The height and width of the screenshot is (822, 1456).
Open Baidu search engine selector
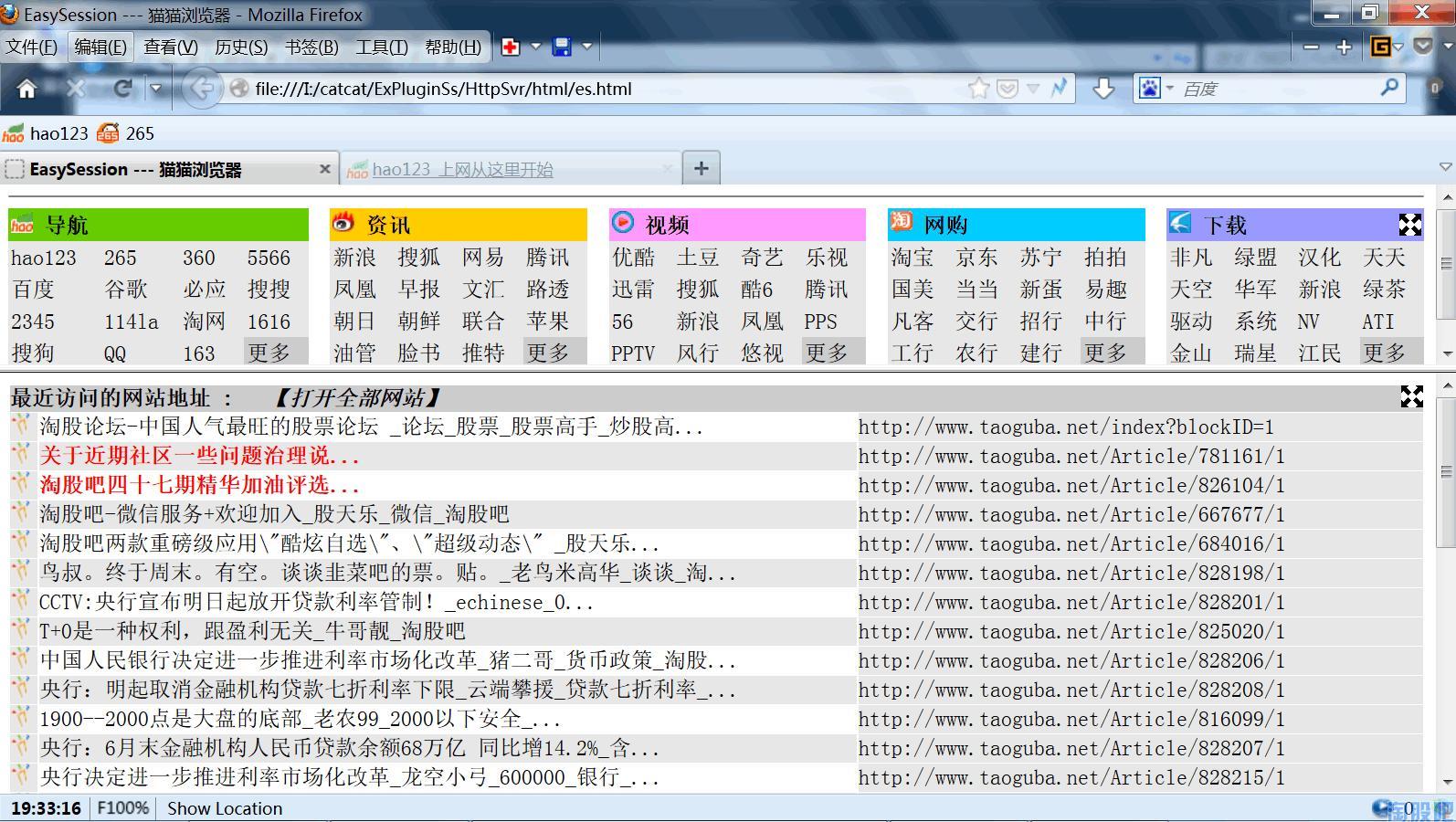tap(1155, 89)
